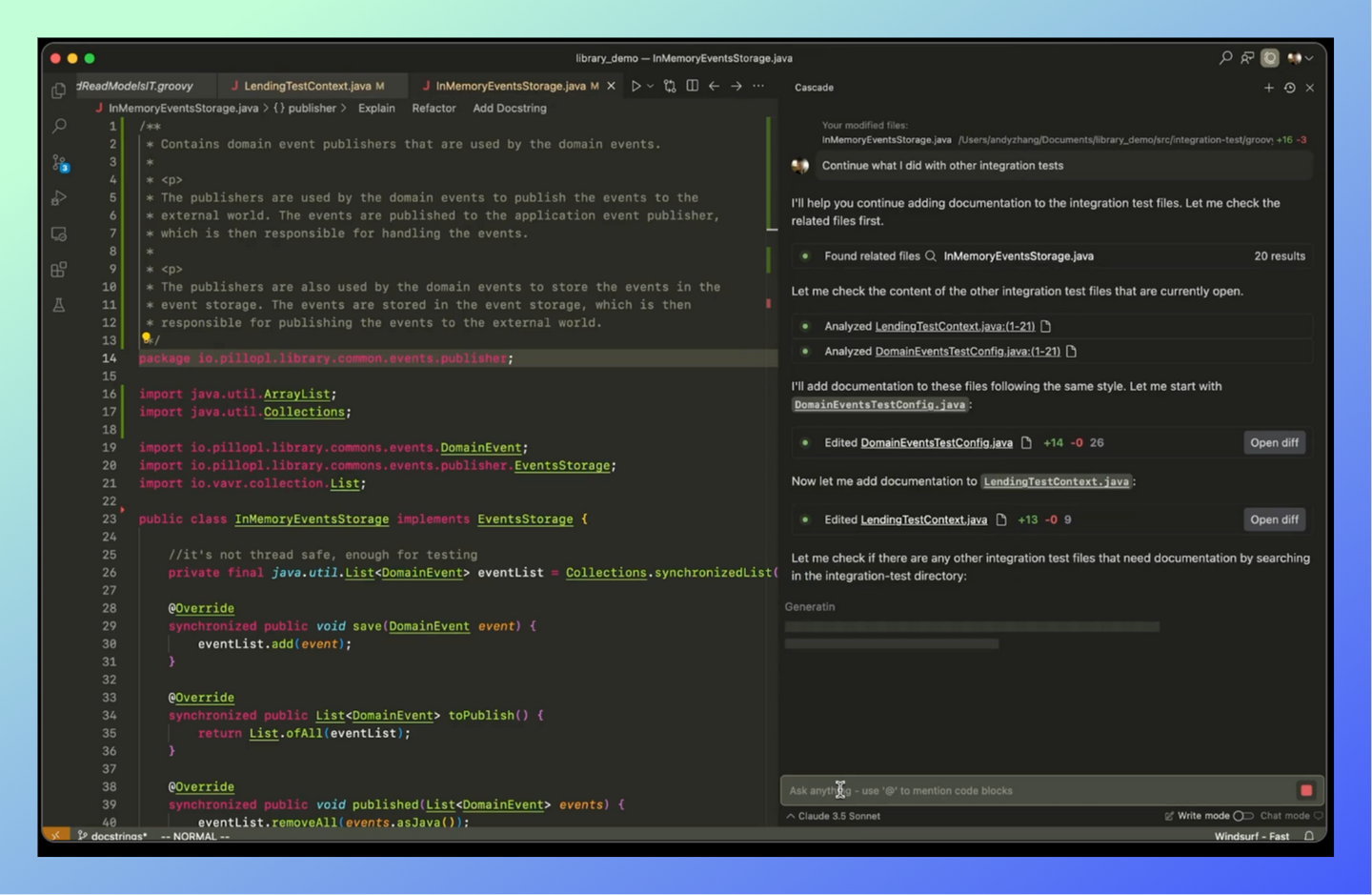Open Cascade conversation history icon

(1289, 87)
